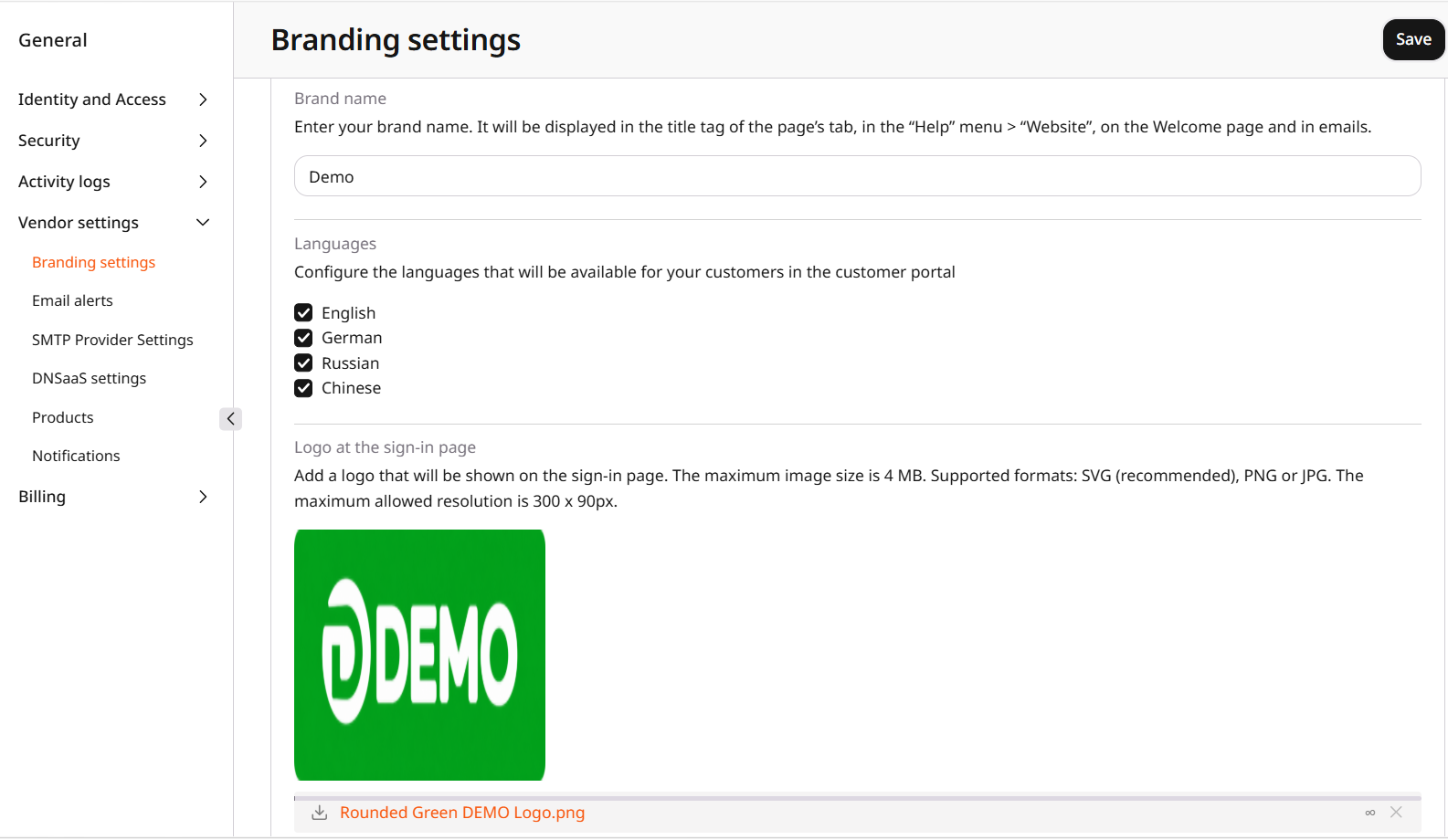Collapse the sidebar with the arrow button
The image size is (1448, 840).
230,418
